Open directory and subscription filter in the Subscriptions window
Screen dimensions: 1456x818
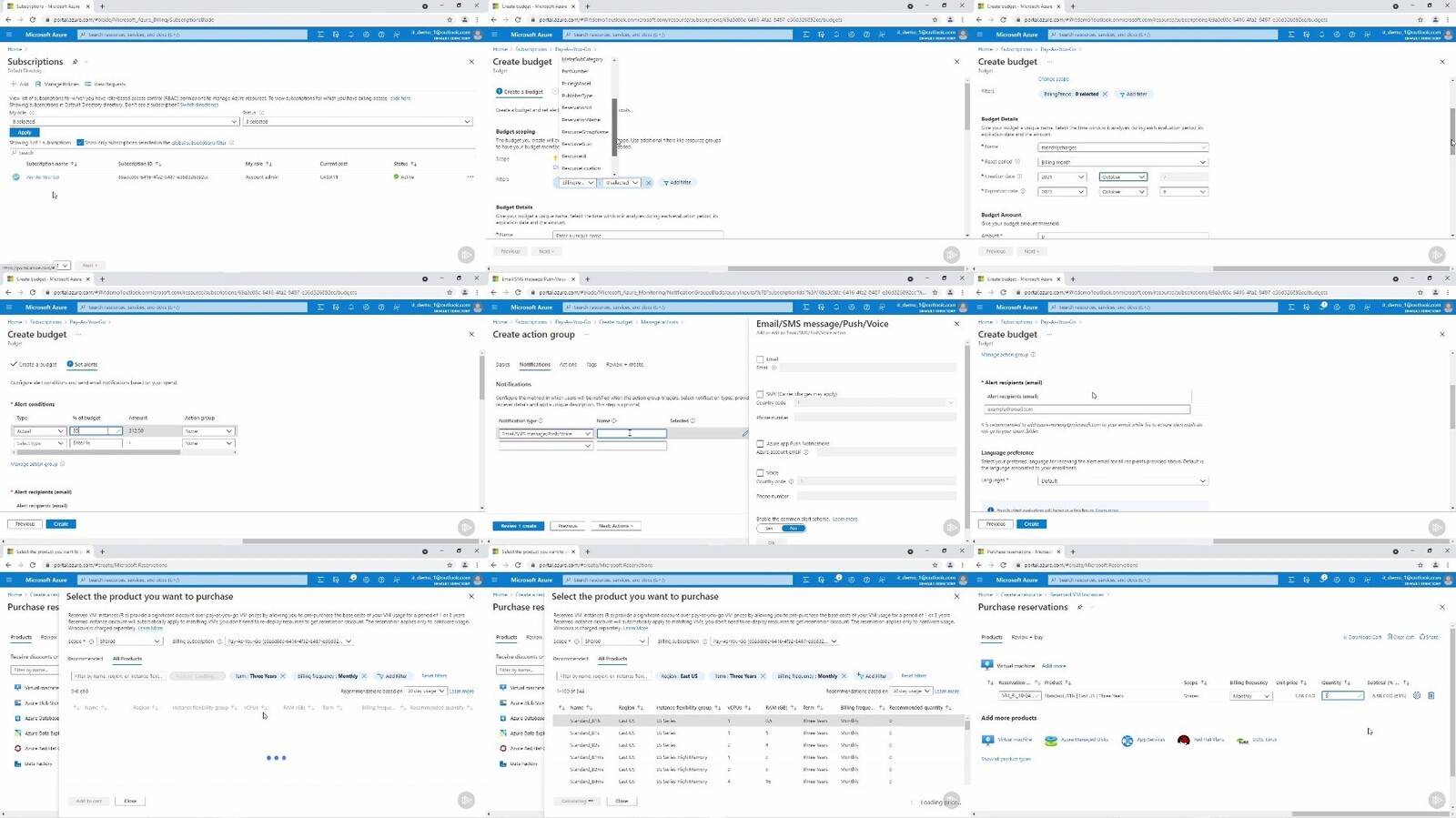coord(336,35)
